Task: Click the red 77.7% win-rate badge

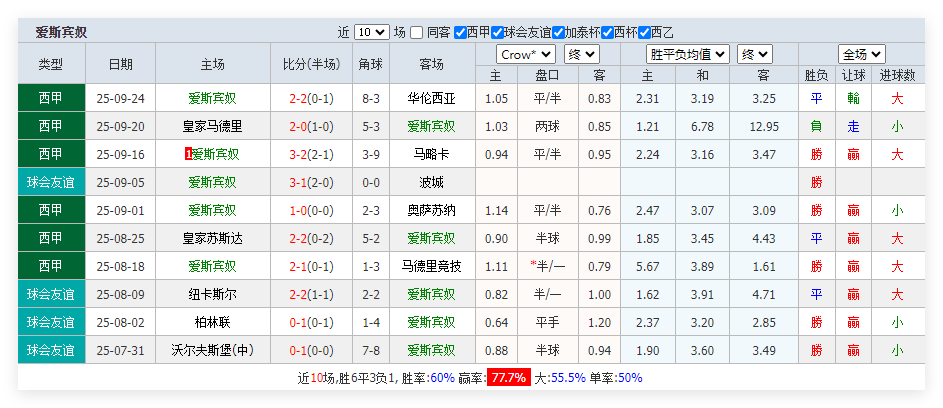Action: tap(508, 378)
